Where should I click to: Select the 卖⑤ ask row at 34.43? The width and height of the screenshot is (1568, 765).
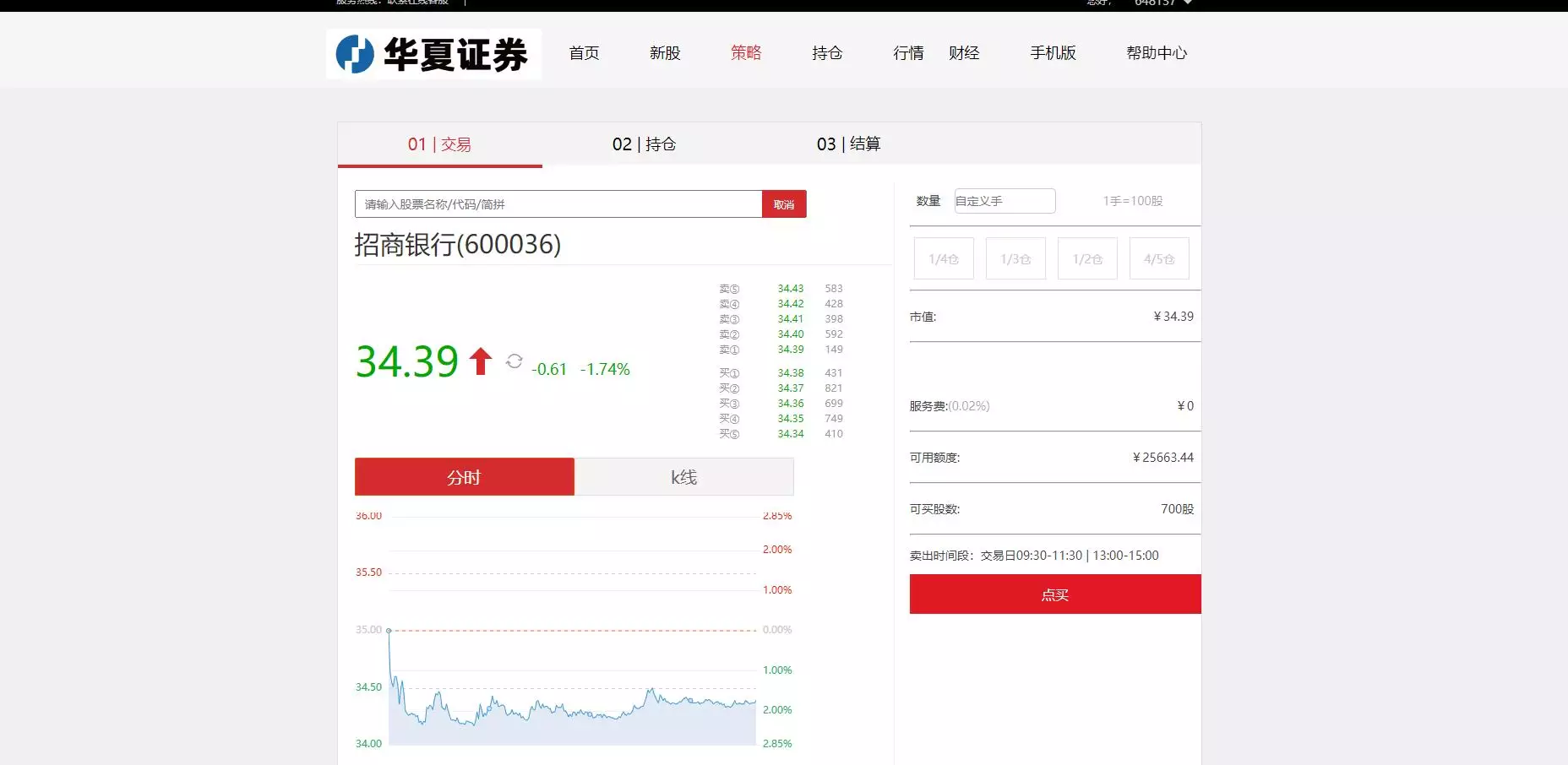[781, 289]
